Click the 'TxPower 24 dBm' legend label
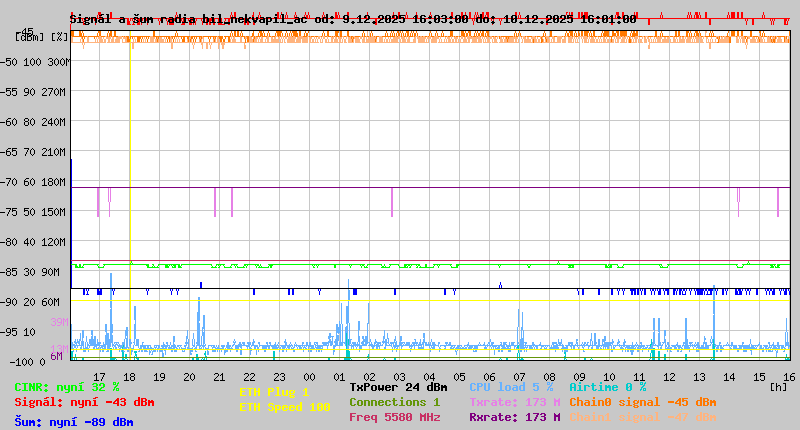The image size is (800, 430). (398, 388)
